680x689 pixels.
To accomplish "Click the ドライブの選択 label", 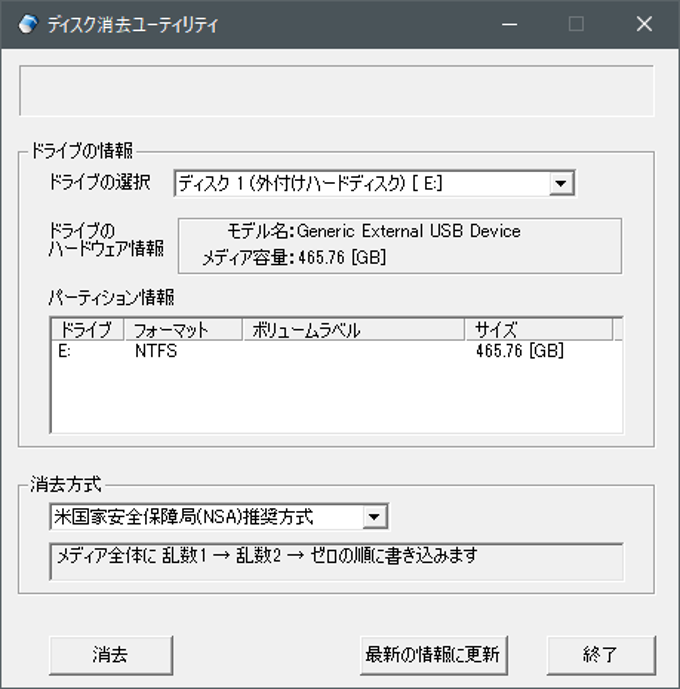I will pos(100,182).
